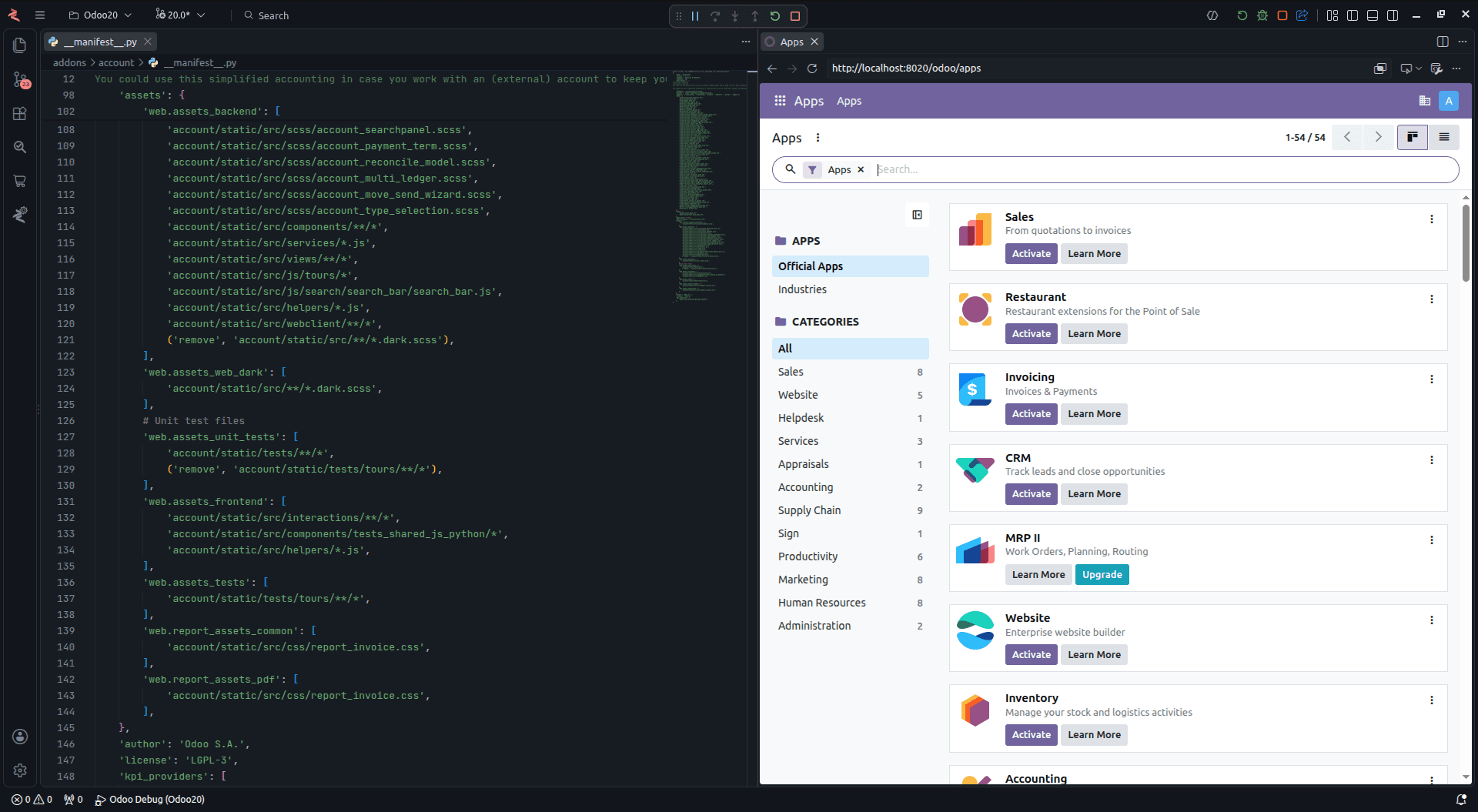Stop debugging with the red square in the debug toolbar
The image size is (1478, 812).
795,15
